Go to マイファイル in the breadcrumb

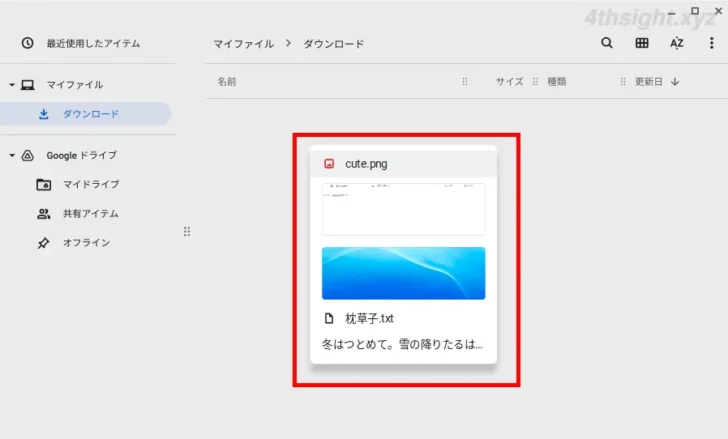tap(243, 44)
